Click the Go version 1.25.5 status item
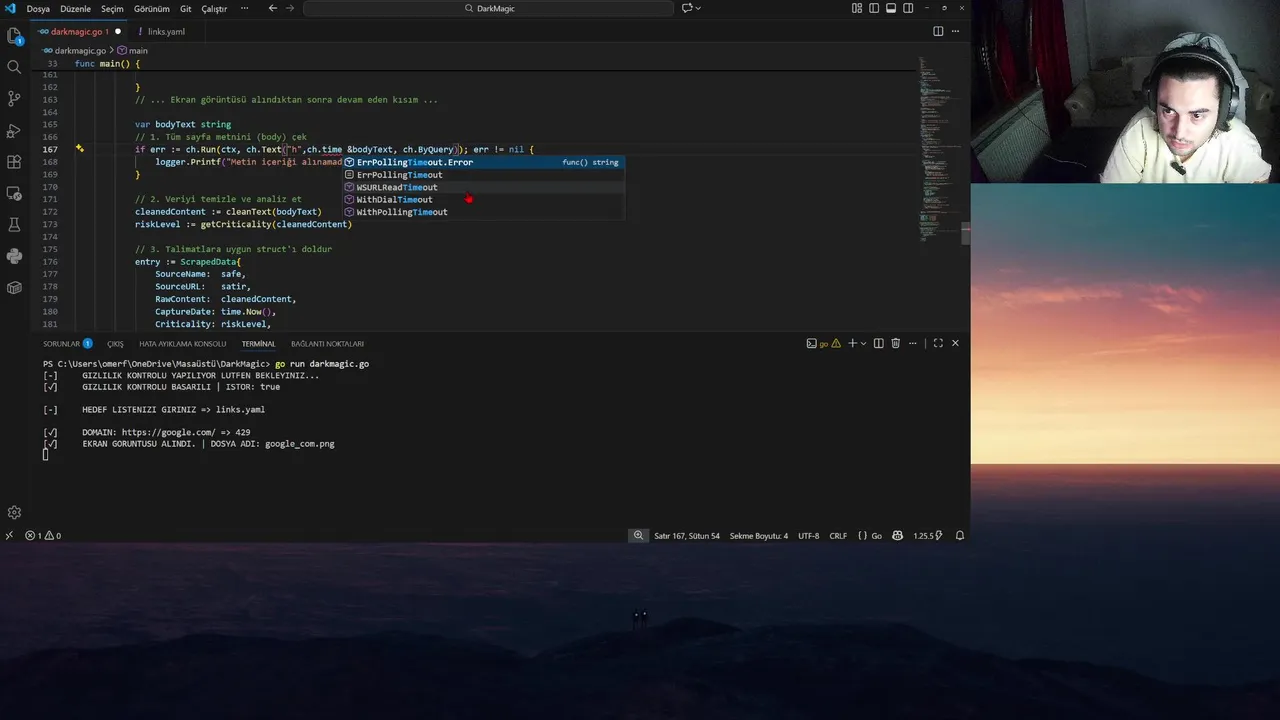The image size is (1280, 720). click(926, 536)
